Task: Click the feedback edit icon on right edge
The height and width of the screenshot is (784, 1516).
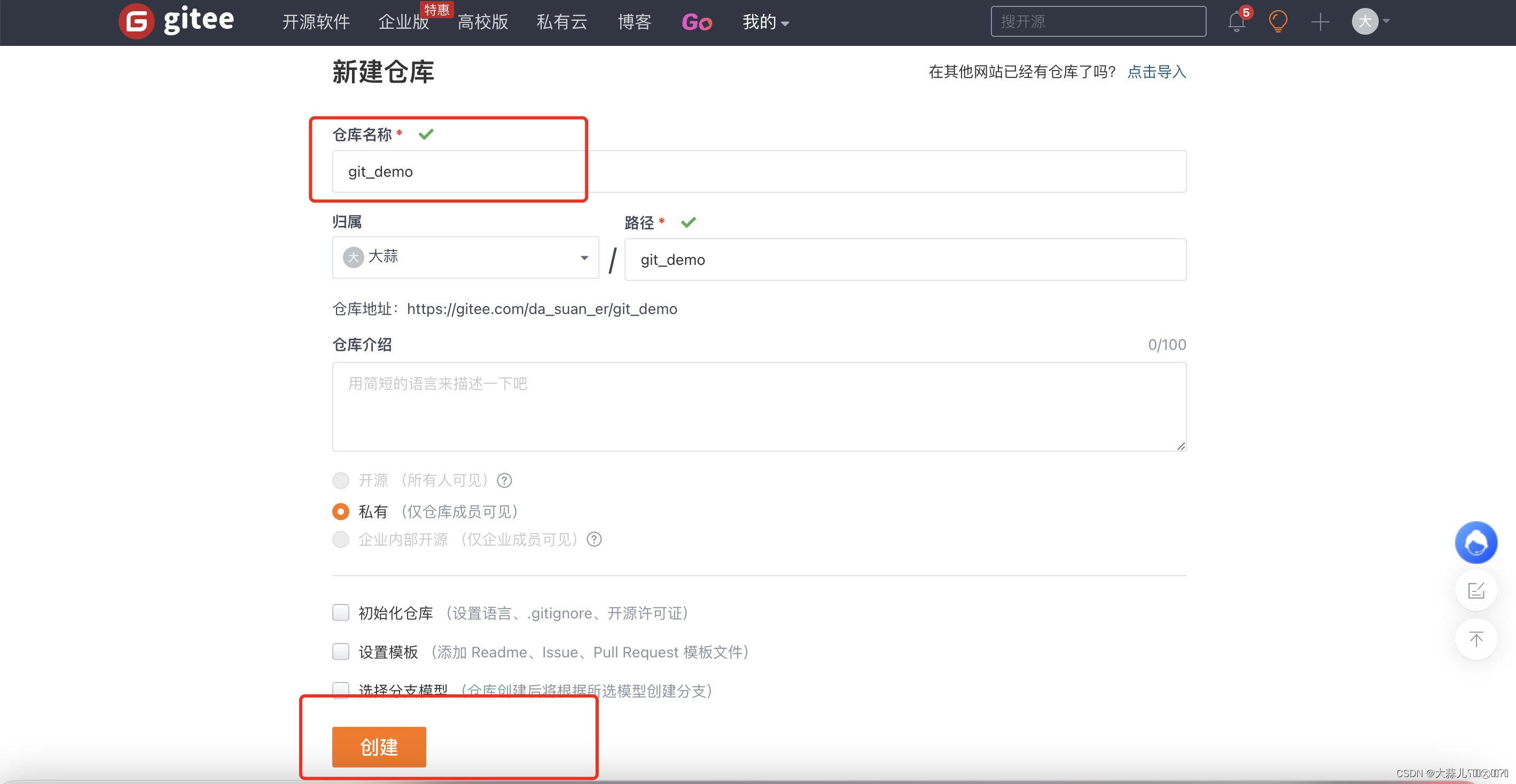Action: [1476, 590]
